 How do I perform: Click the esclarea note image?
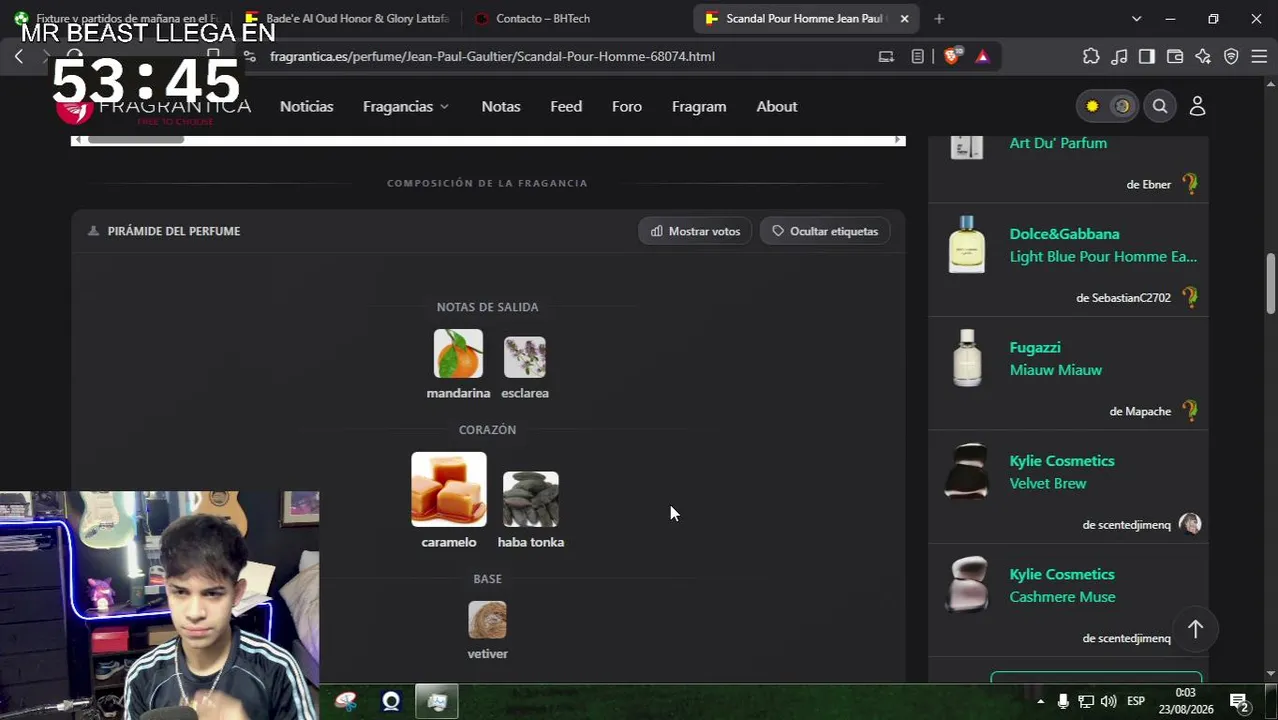point(525,357)
